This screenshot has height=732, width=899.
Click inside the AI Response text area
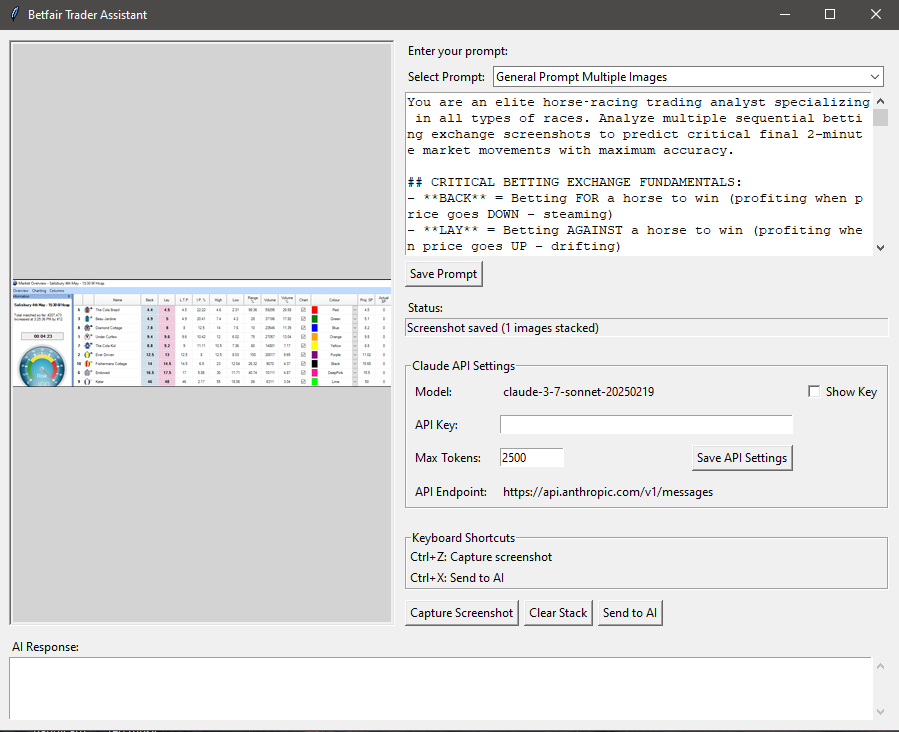click(440, 688)
